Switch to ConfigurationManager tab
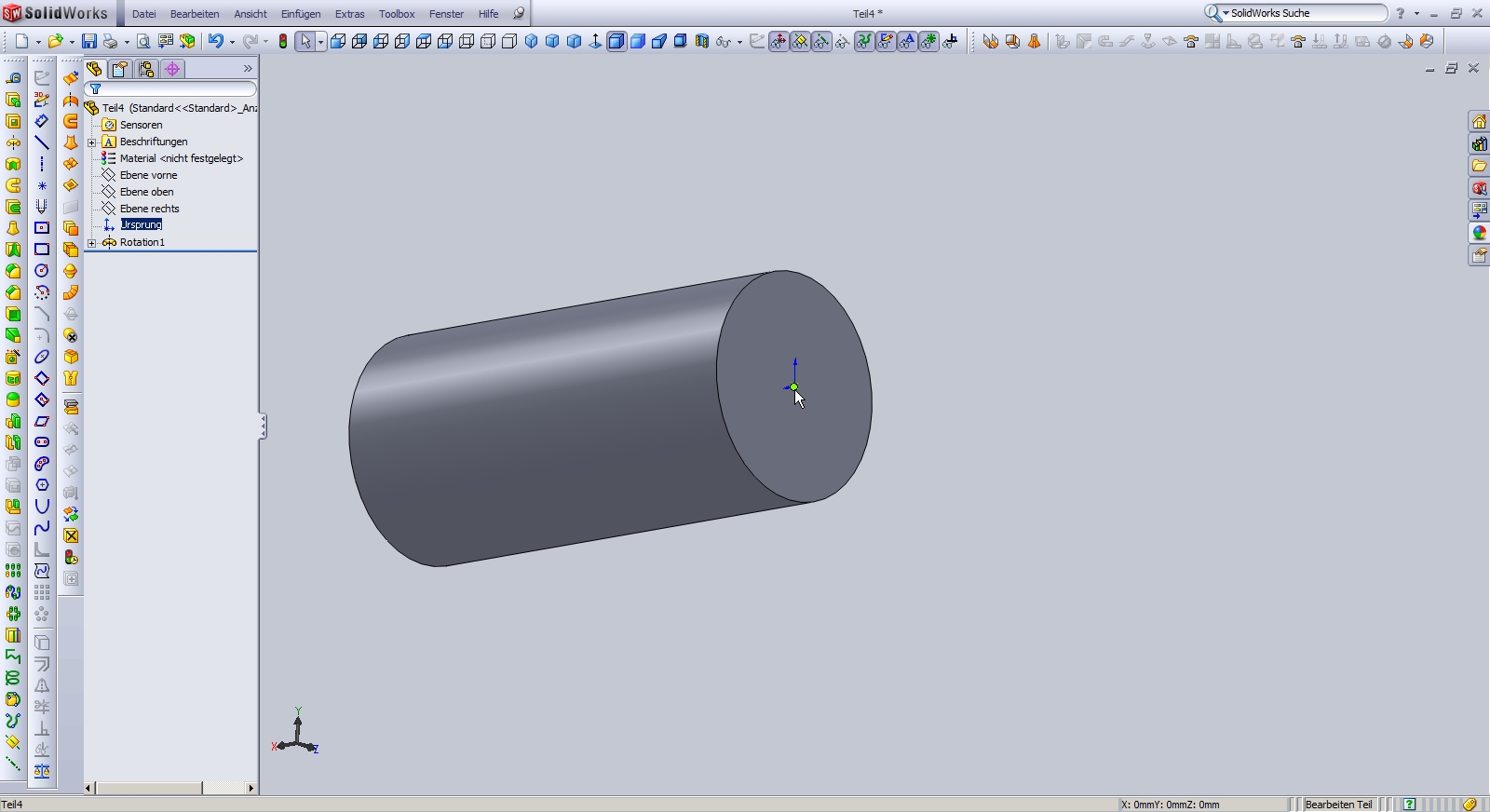 coord(146,69)
